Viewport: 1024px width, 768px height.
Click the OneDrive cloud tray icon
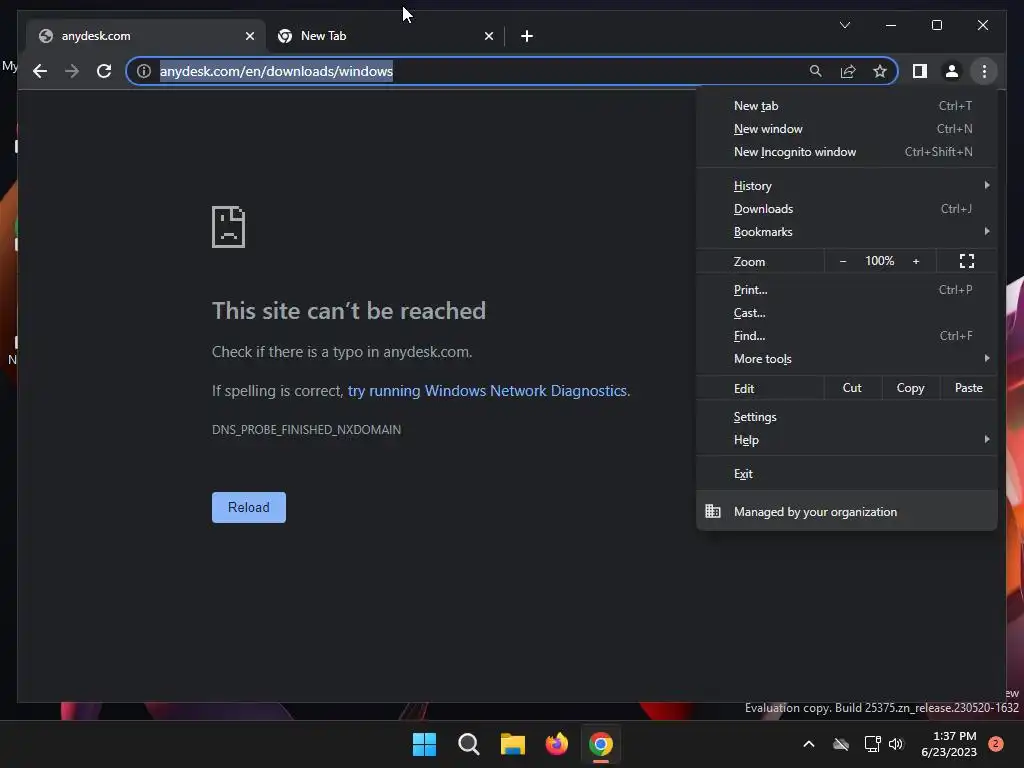tap(841, 744)
